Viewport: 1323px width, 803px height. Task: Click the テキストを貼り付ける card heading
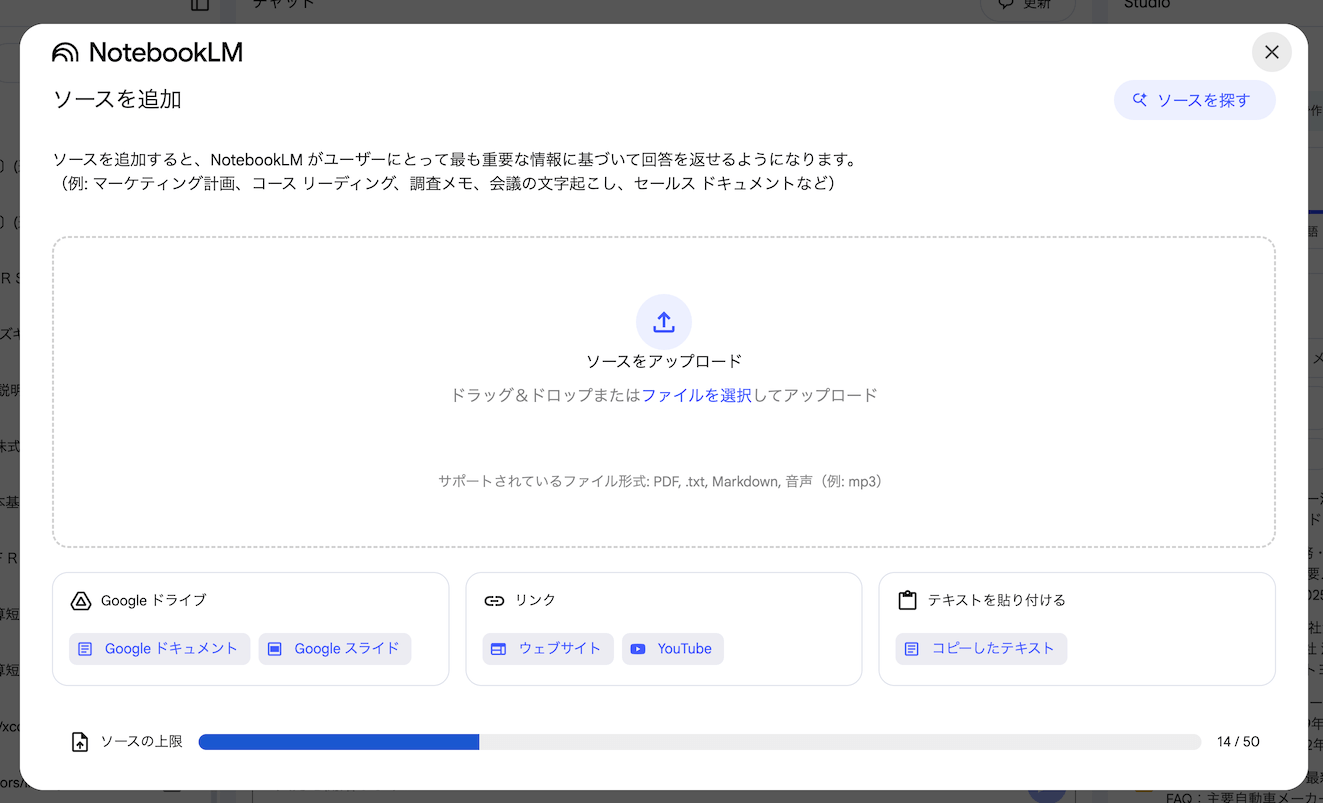(x=997, y=601)
